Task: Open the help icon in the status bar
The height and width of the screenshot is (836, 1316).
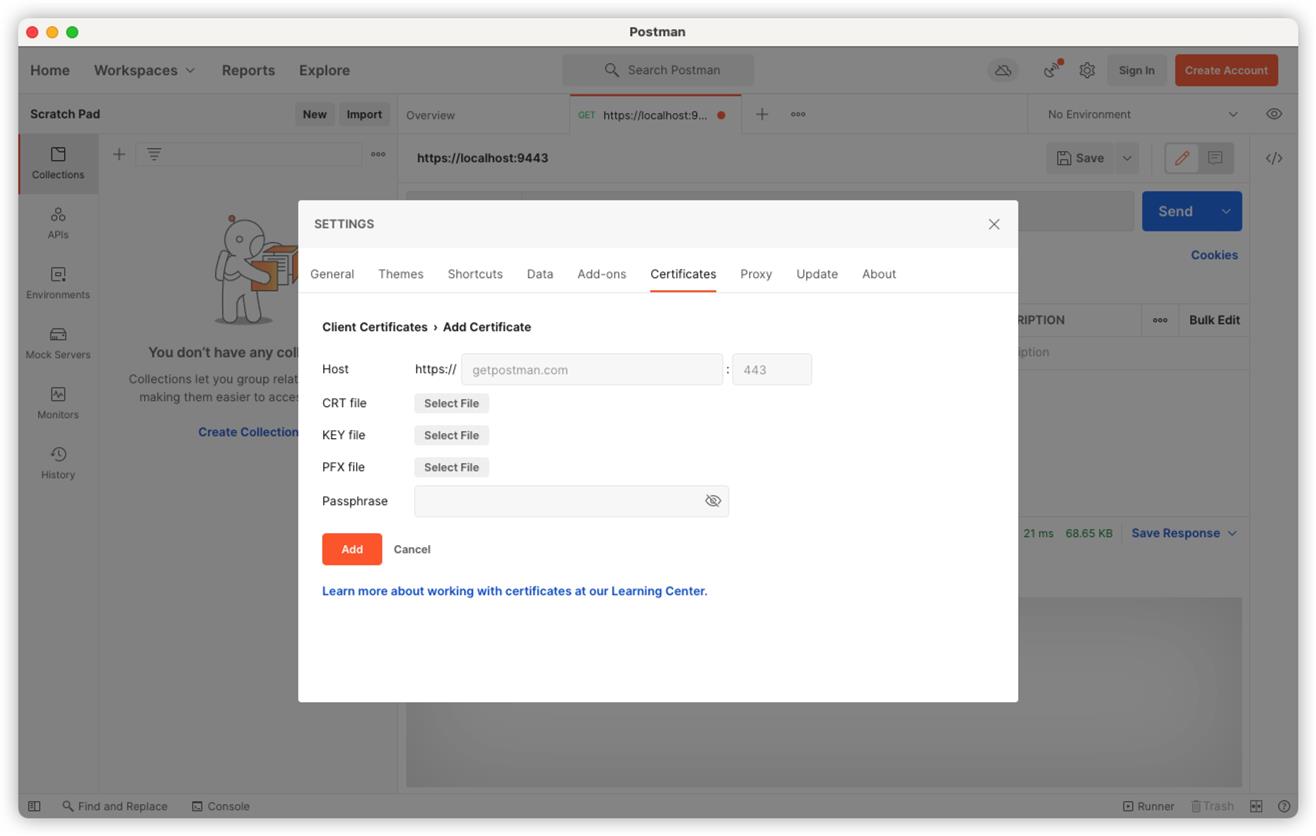Action: pos(1283,806)
